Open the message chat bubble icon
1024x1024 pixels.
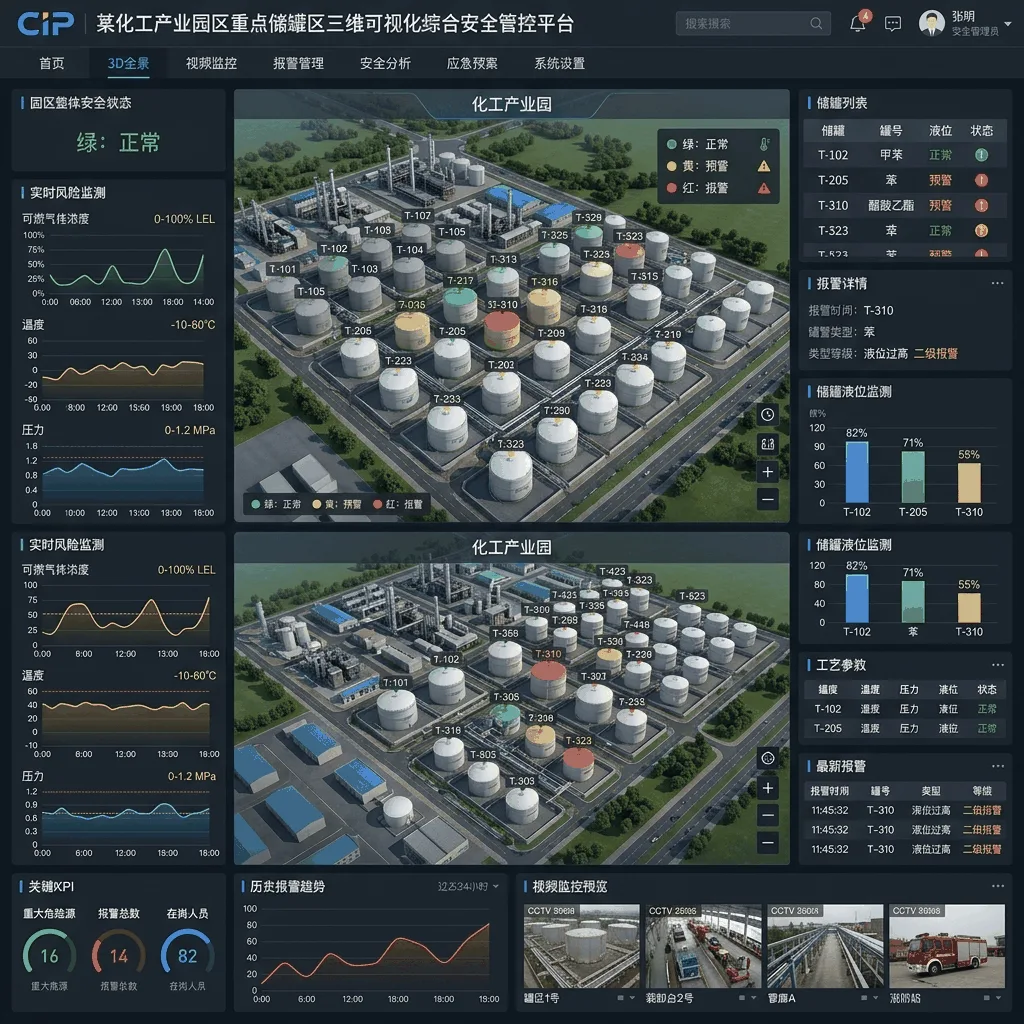click(x=892, y=24)
